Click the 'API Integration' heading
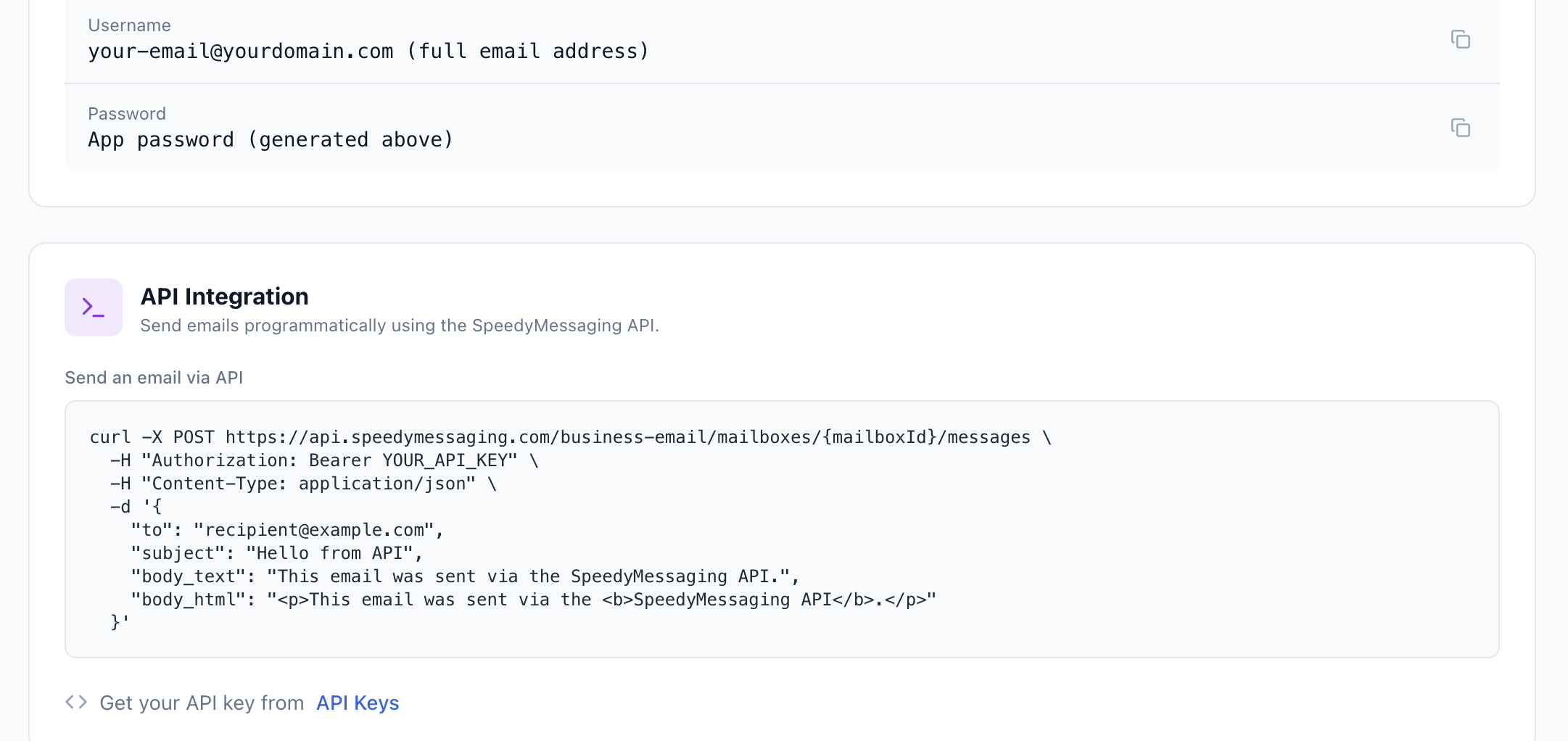This screenshot has width=1568, height=741. click(x=225, y=297)
